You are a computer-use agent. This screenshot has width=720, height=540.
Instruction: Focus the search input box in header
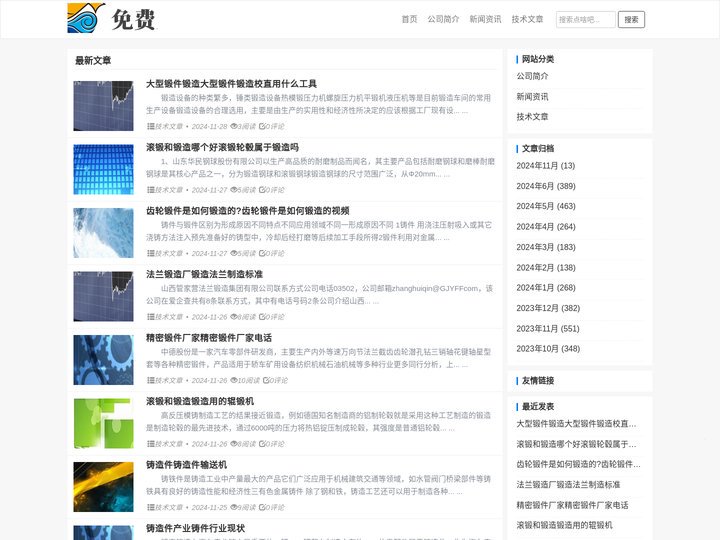click(x=585, y=19)
